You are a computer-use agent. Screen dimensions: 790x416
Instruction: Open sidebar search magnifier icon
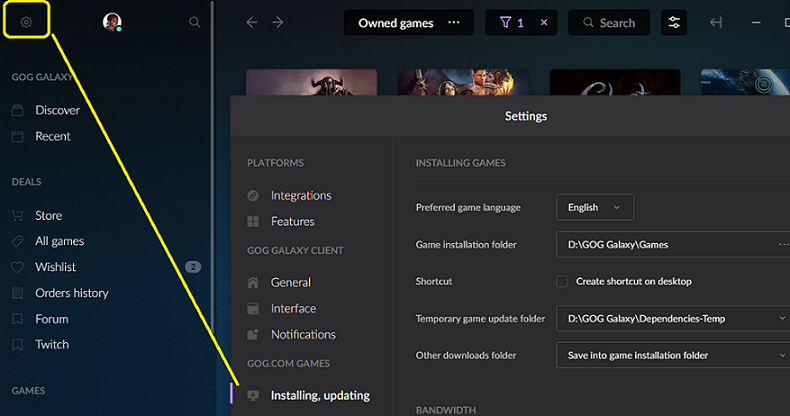point(194,22)
